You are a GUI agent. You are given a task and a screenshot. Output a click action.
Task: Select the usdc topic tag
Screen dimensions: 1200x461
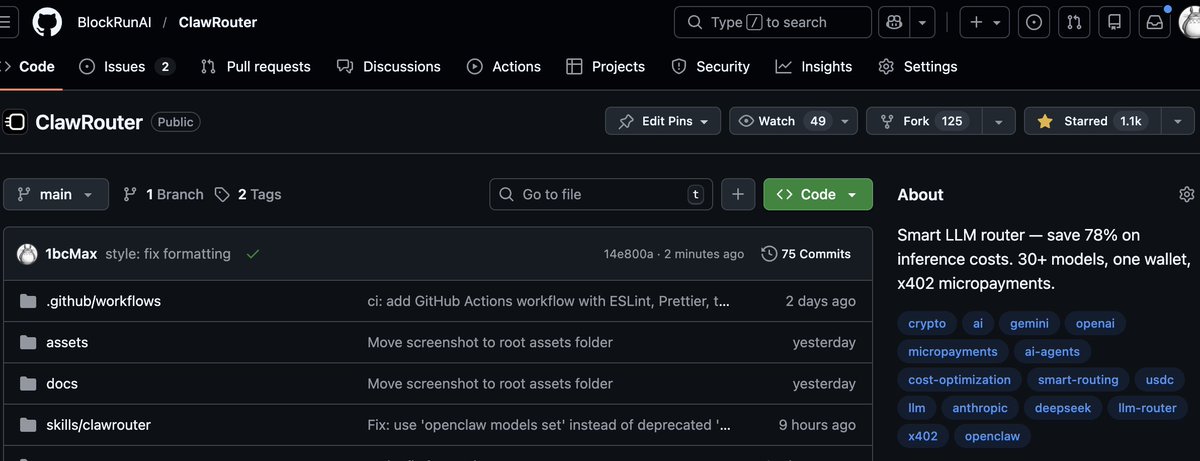[x=1160, y=380]
